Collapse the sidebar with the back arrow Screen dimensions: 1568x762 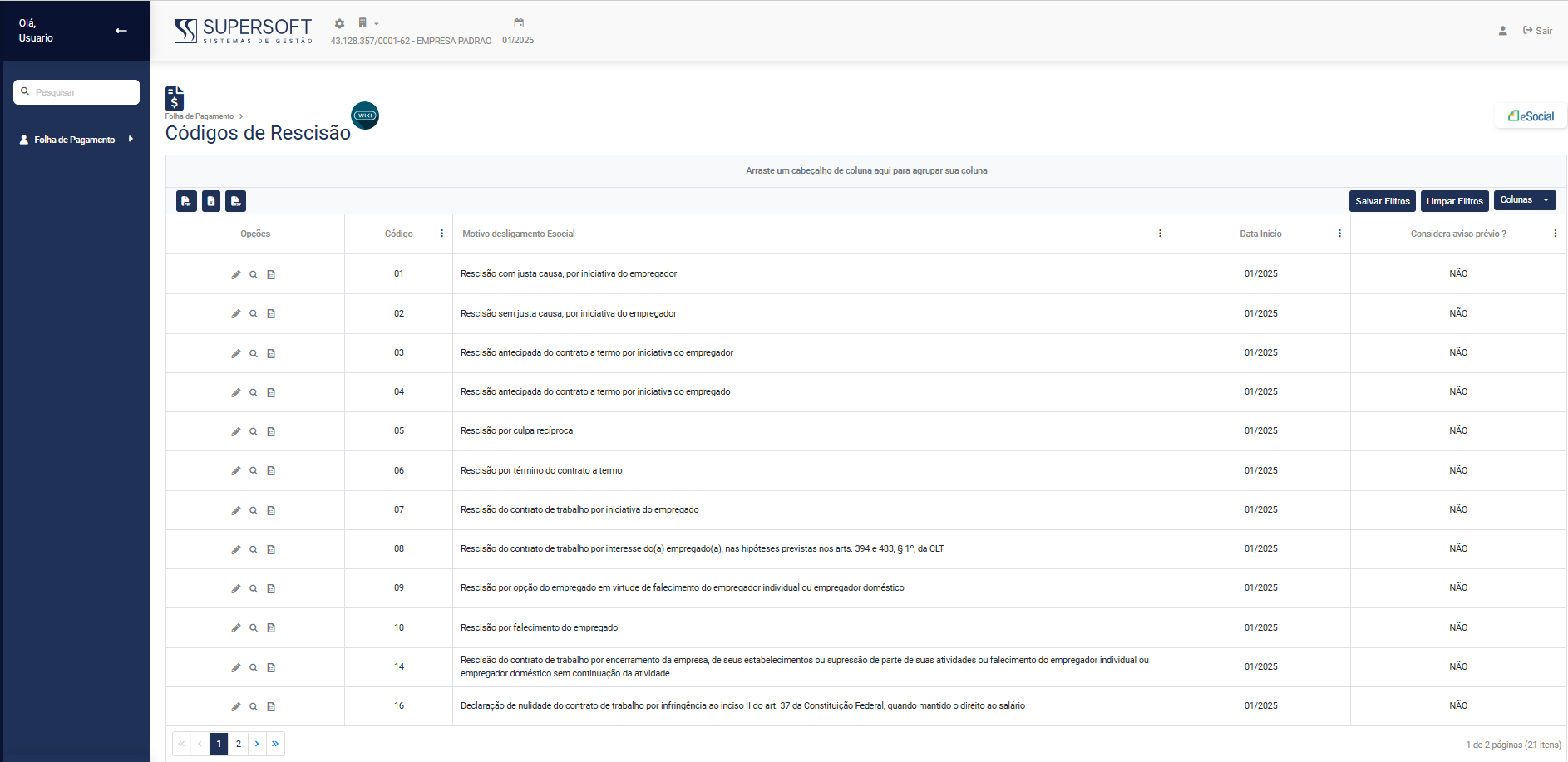[x=121, y=31]
